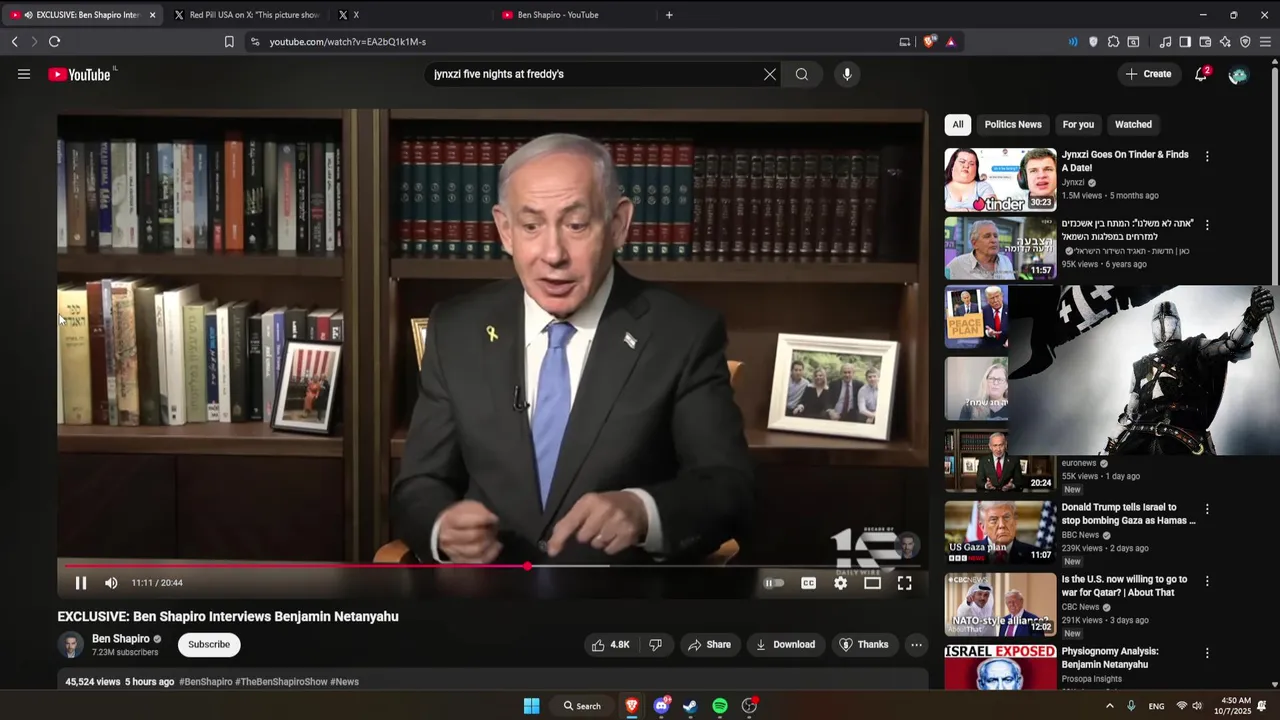Open the Brave VPN shield icon
The width and height of the screenshot is (1280, 720).
(x=1245, y=42)
